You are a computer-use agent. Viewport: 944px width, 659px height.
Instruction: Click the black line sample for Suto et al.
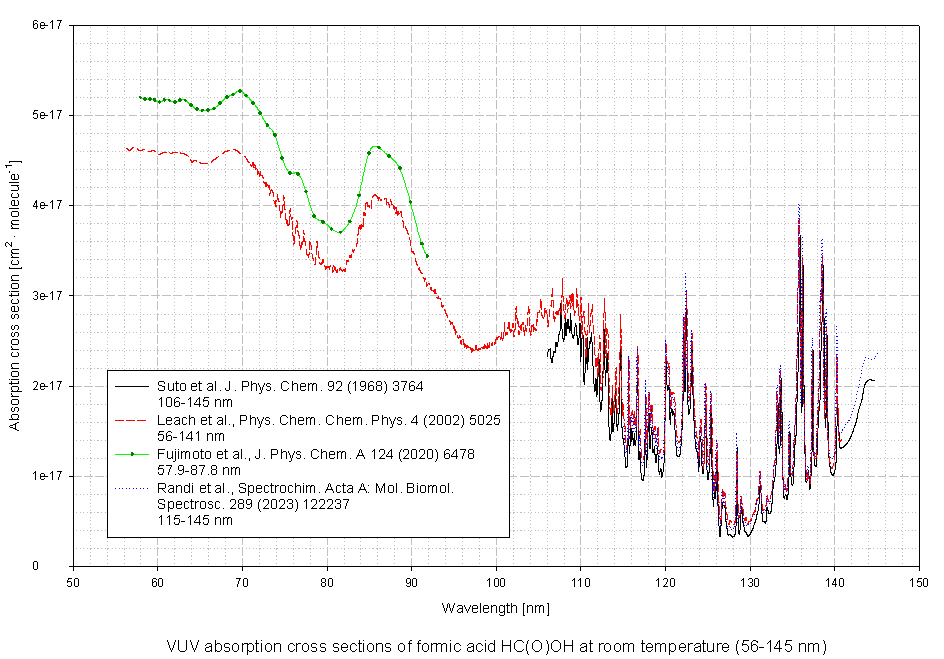pyautogui.click(x=132, y=386)
